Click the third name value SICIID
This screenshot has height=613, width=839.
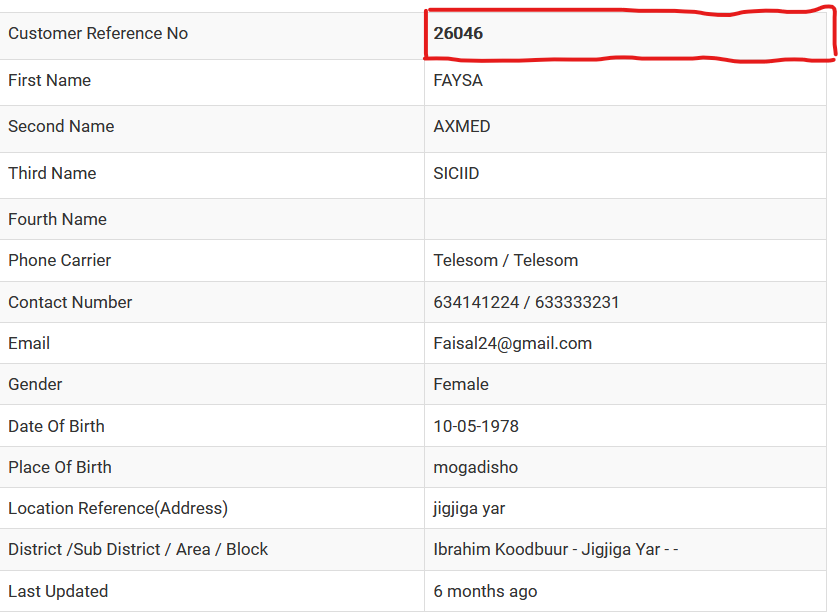point(456,173)
